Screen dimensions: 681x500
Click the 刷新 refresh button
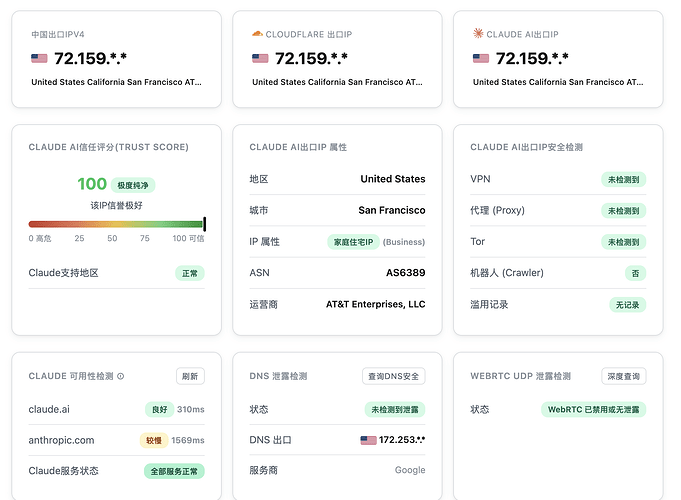pos(190,376)
